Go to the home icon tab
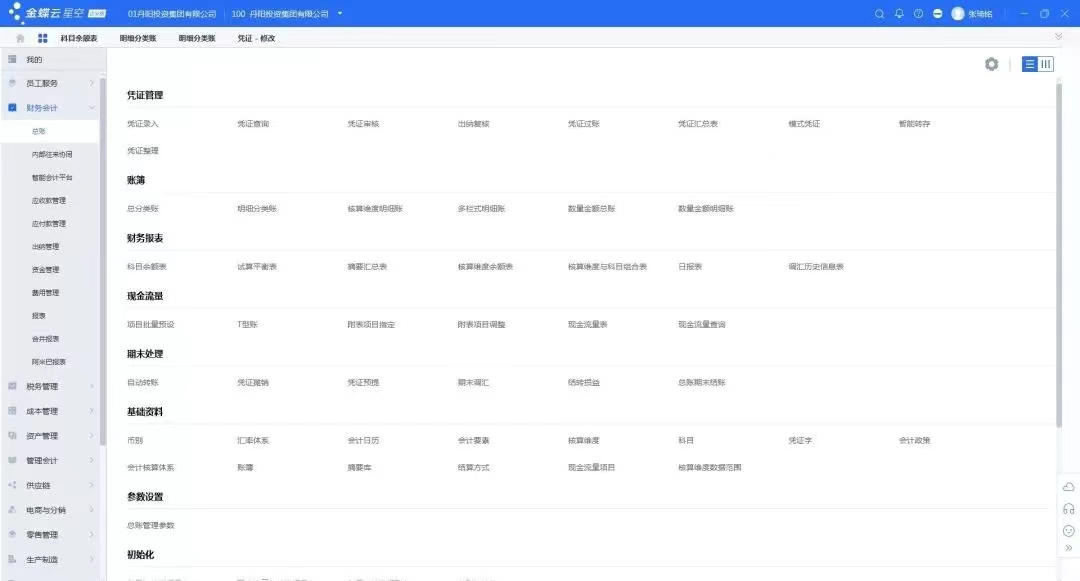1080x581 pixels. [x=20, y=38]
